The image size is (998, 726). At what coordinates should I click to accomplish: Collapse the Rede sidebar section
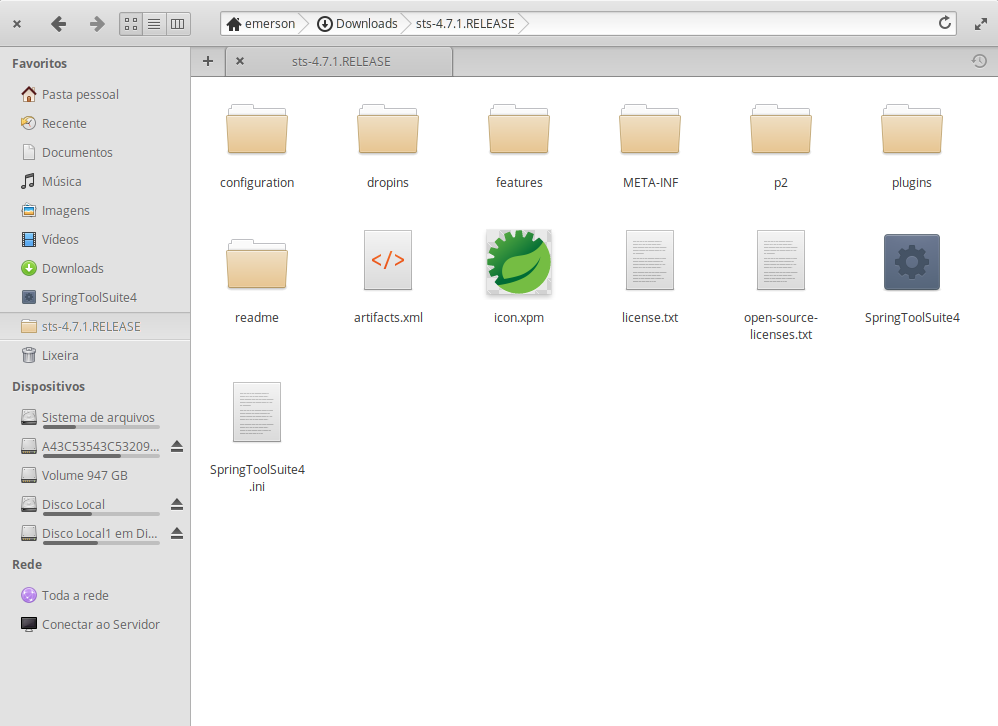click(27, 564)
